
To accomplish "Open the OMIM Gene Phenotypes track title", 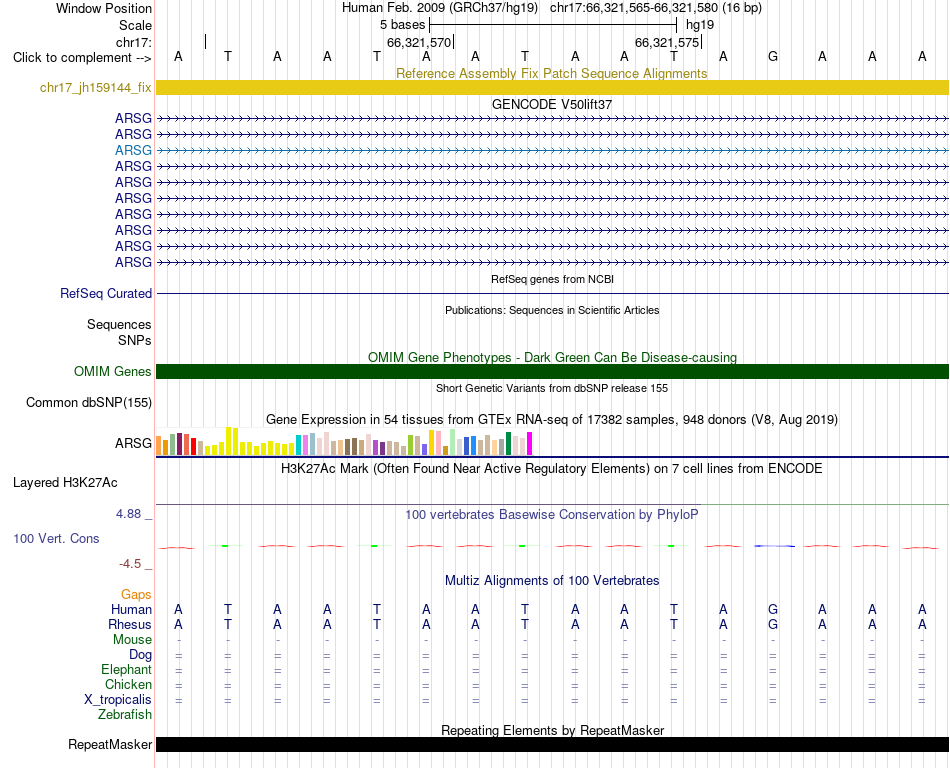I will point(552,357).
